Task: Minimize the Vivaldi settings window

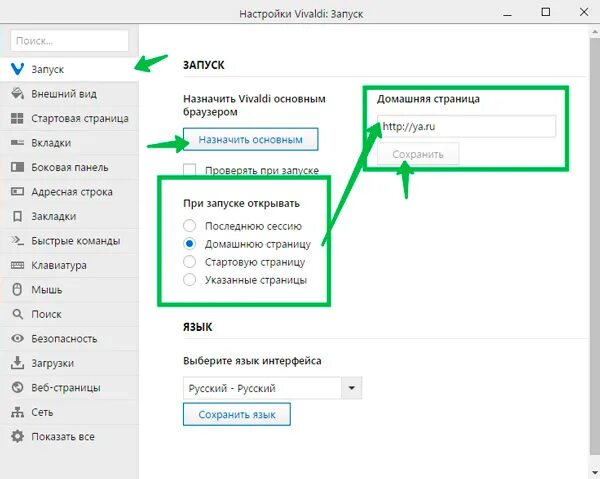Action: (507, 13)
